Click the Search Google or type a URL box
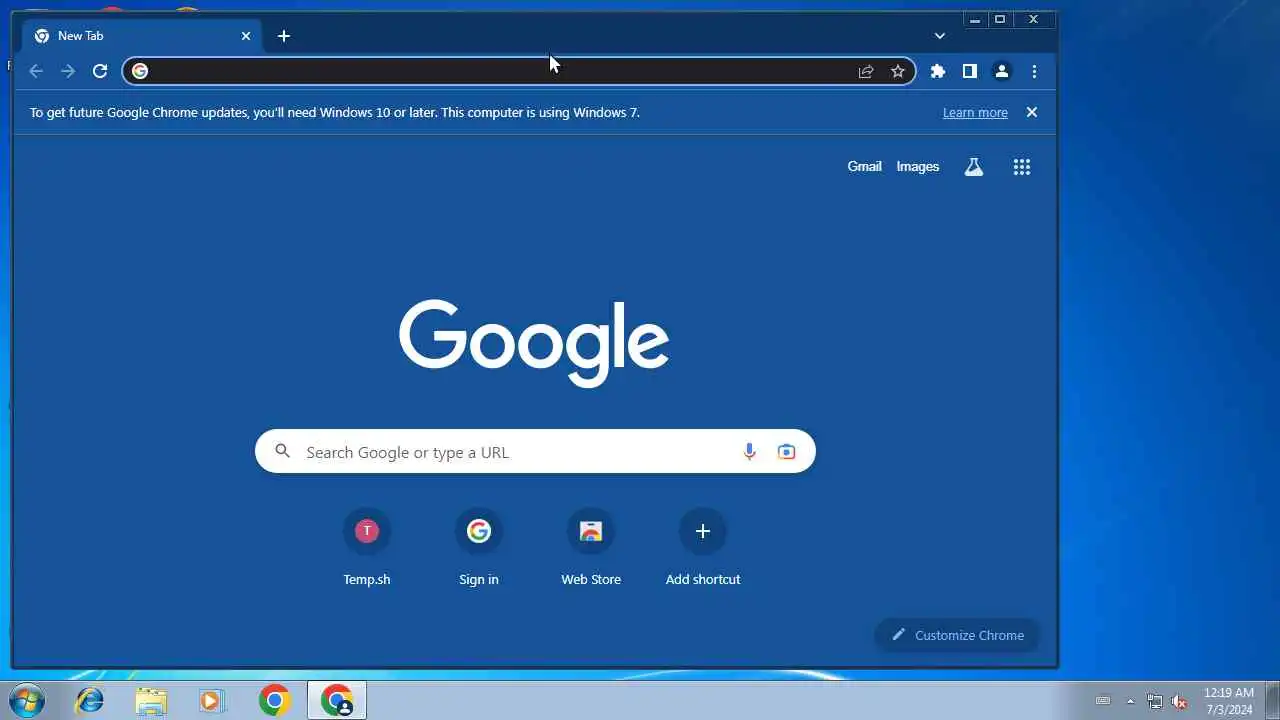 [535, 452]
